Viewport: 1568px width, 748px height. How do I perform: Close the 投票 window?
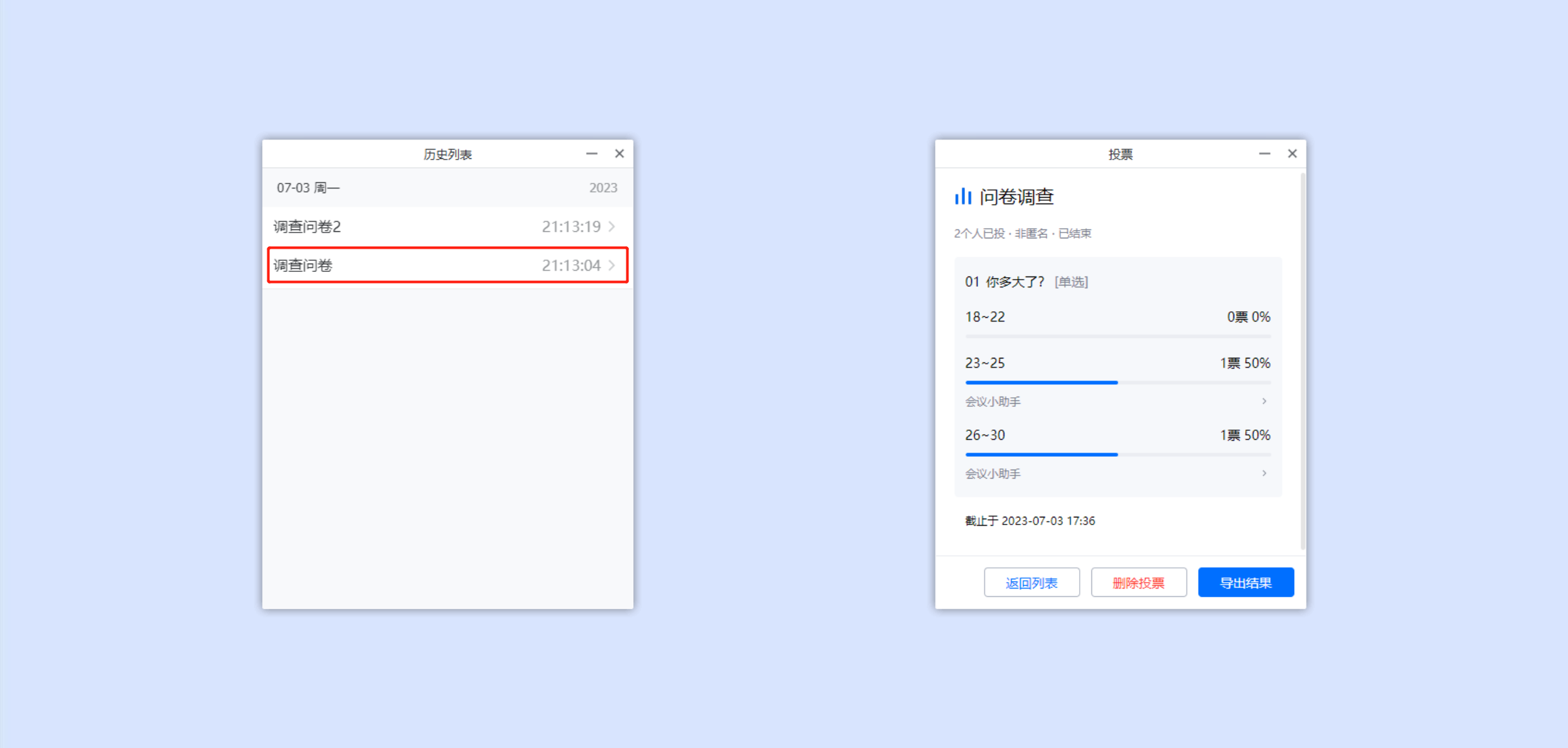(x=1292, y=154)
